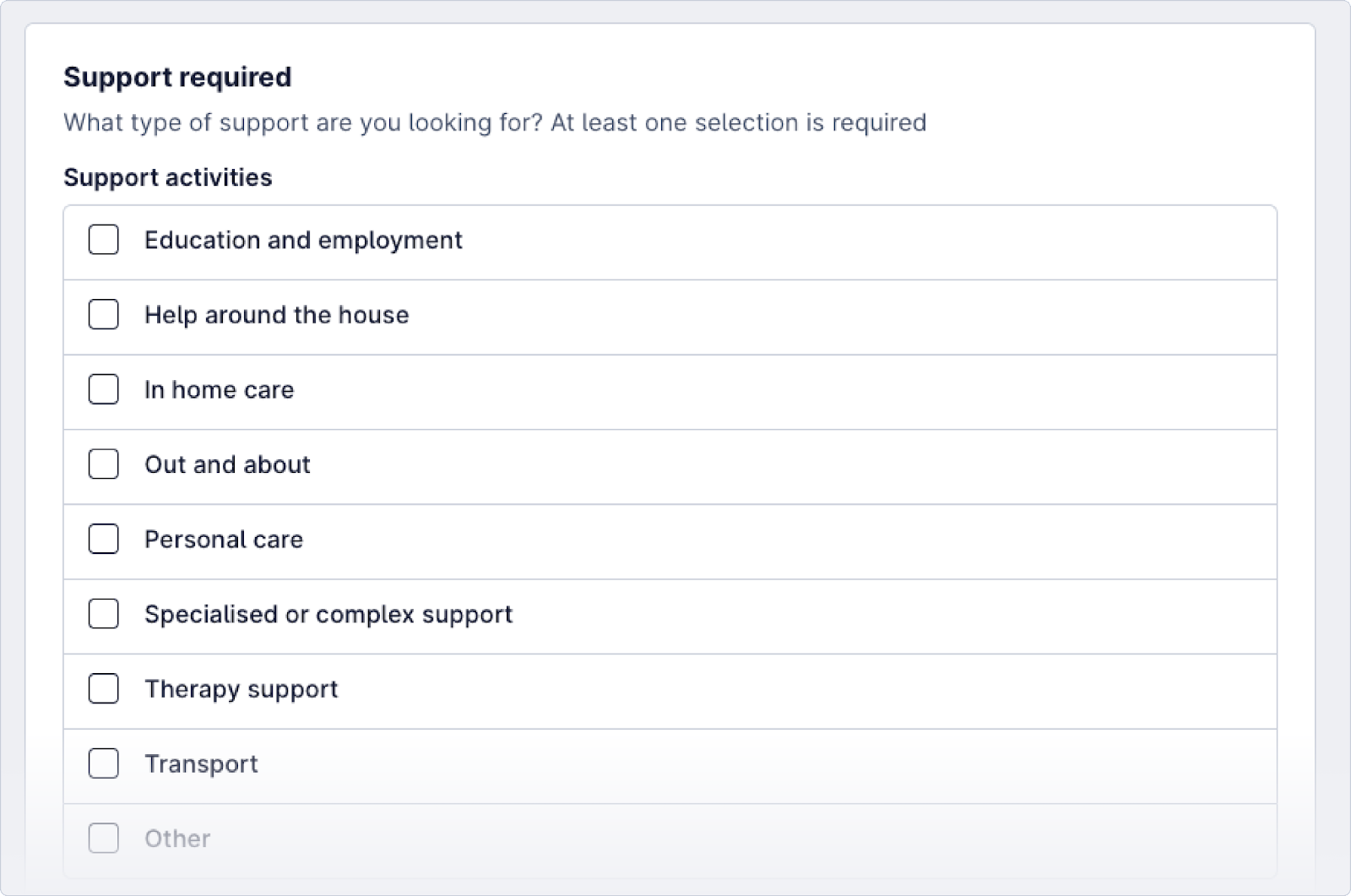Select the Education and employment row
Viewport: 1351px width, 896px height.
[591, 240]
